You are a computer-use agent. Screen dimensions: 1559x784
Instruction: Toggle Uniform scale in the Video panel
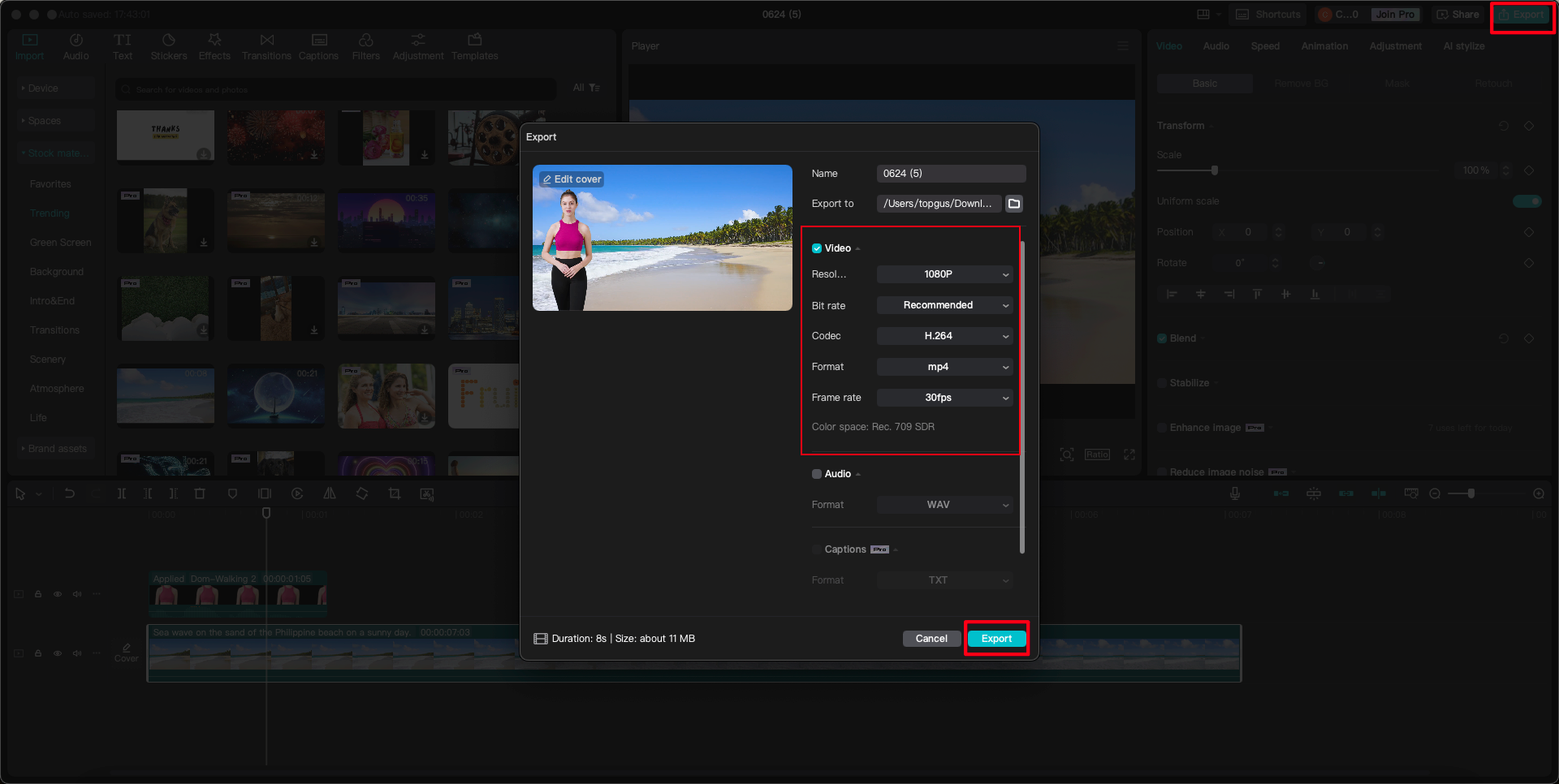(1527, 201)
